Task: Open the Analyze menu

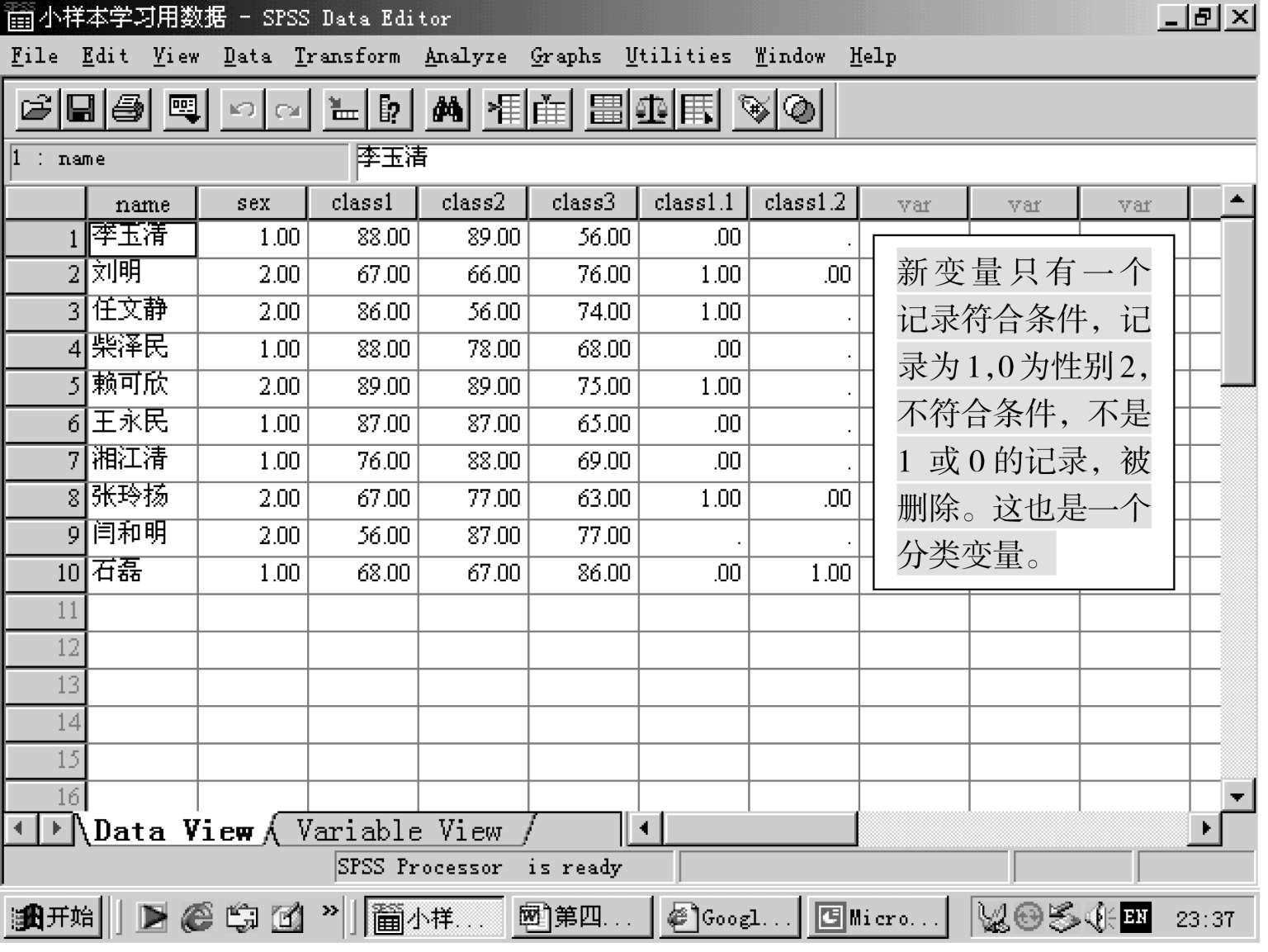Action: click(x=466, y=56)
